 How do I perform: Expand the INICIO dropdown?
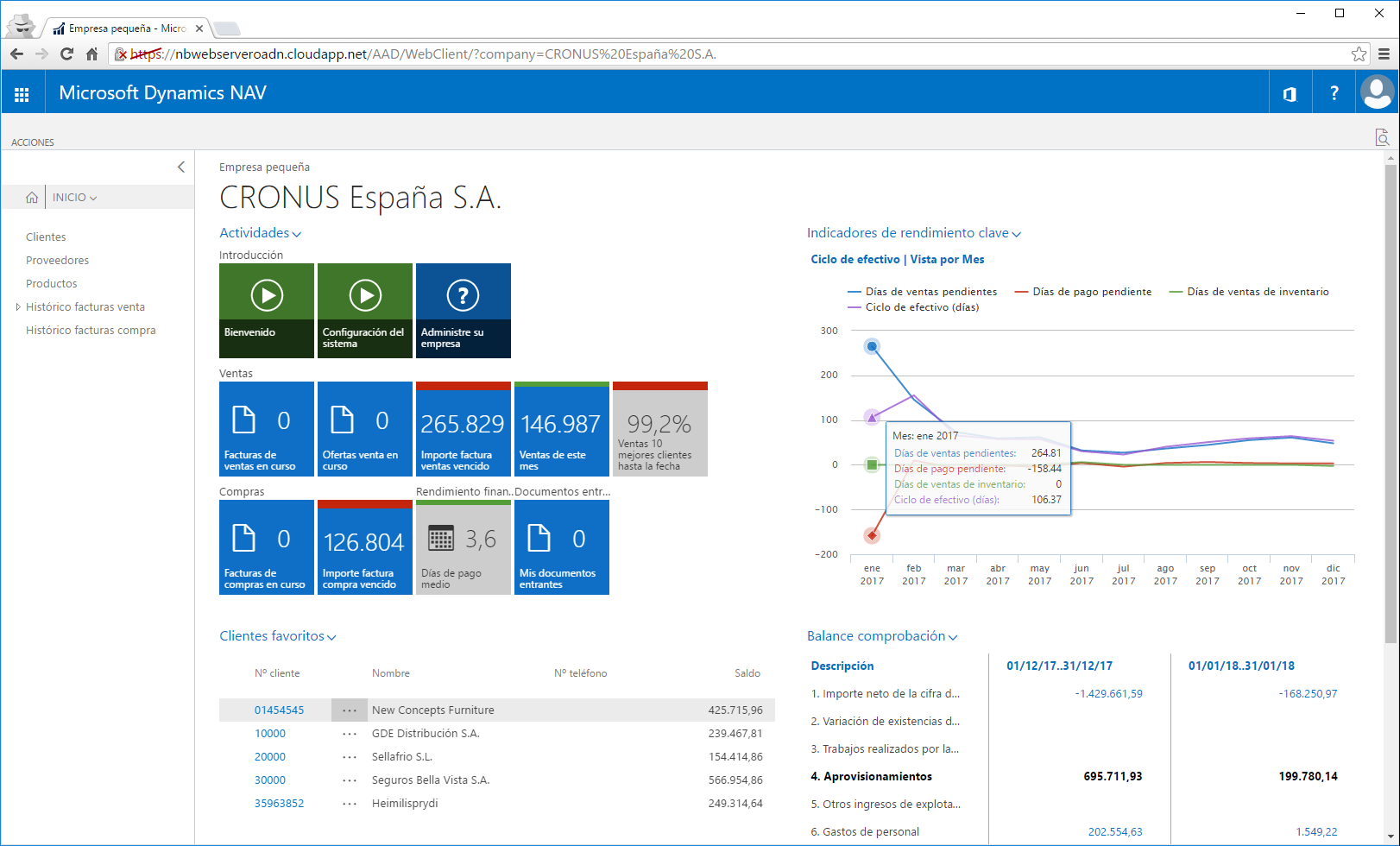tap(75, 198)
